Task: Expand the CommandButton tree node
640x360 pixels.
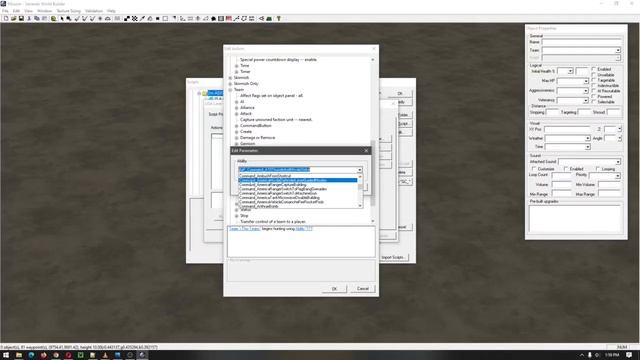Action: click(236, 126)
